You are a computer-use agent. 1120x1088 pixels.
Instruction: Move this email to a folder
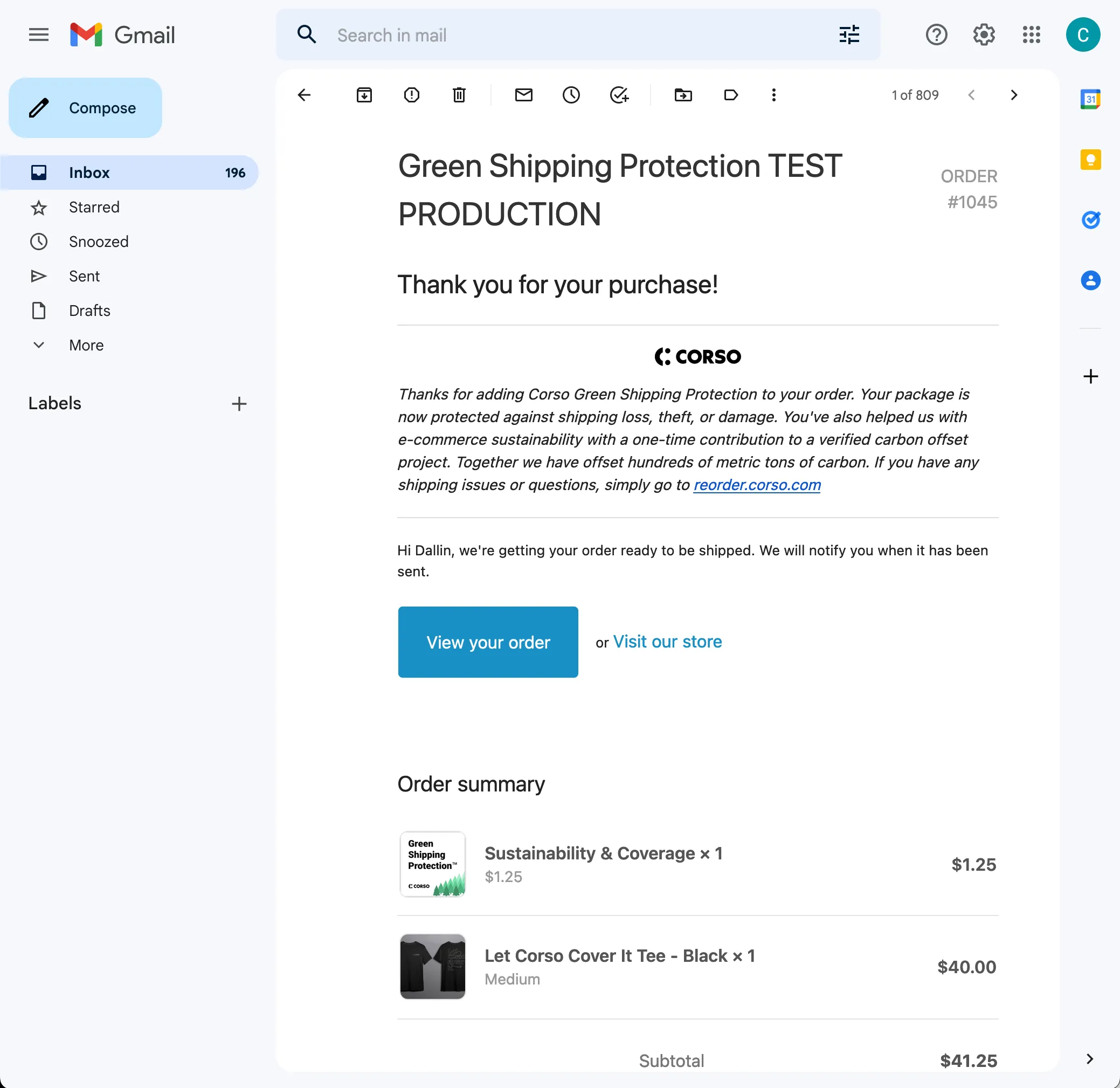click(x=683, y=95)
